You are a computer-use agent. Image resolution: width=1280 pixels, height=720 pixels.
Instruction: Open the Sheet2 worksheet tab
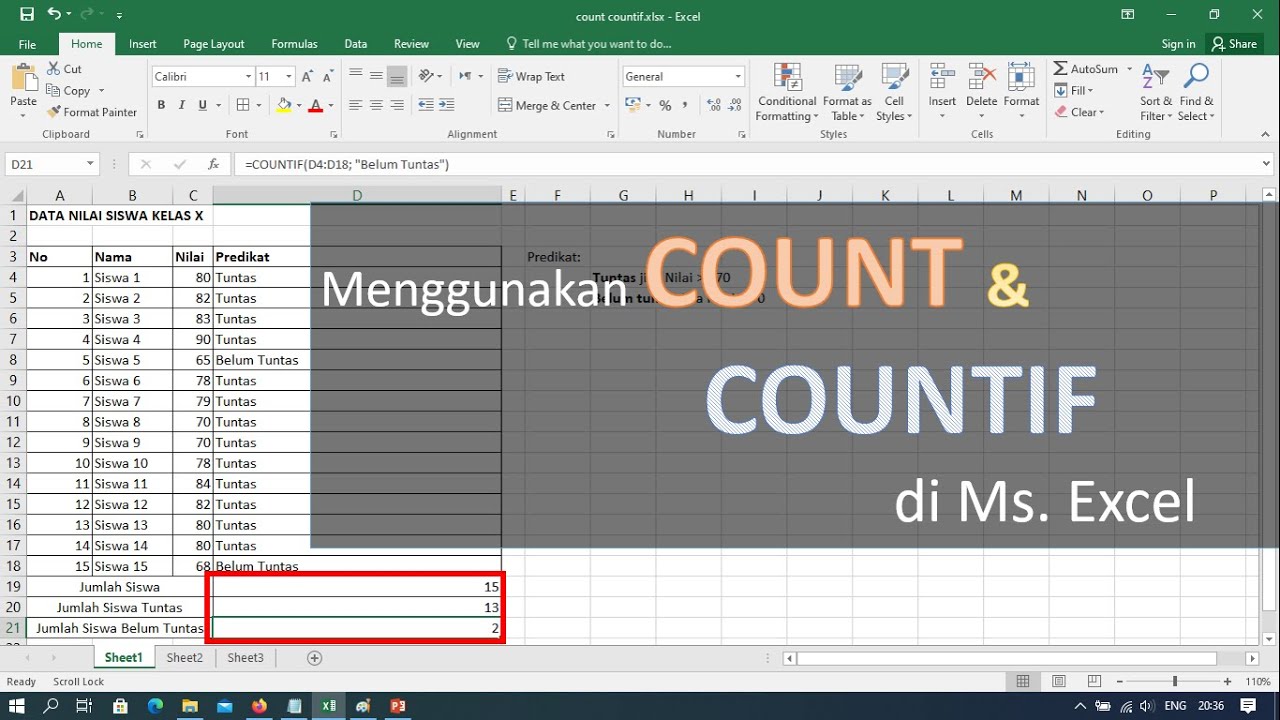click(184, 658)
